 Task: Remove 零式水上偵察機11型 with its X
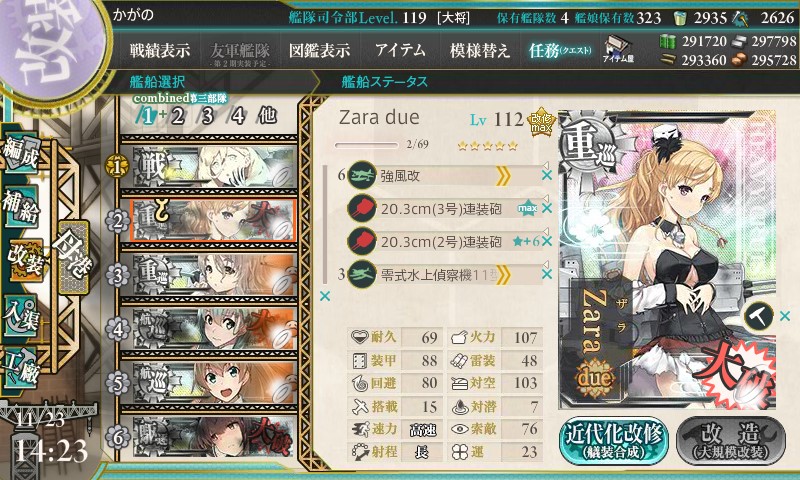[x=547, y=274]
